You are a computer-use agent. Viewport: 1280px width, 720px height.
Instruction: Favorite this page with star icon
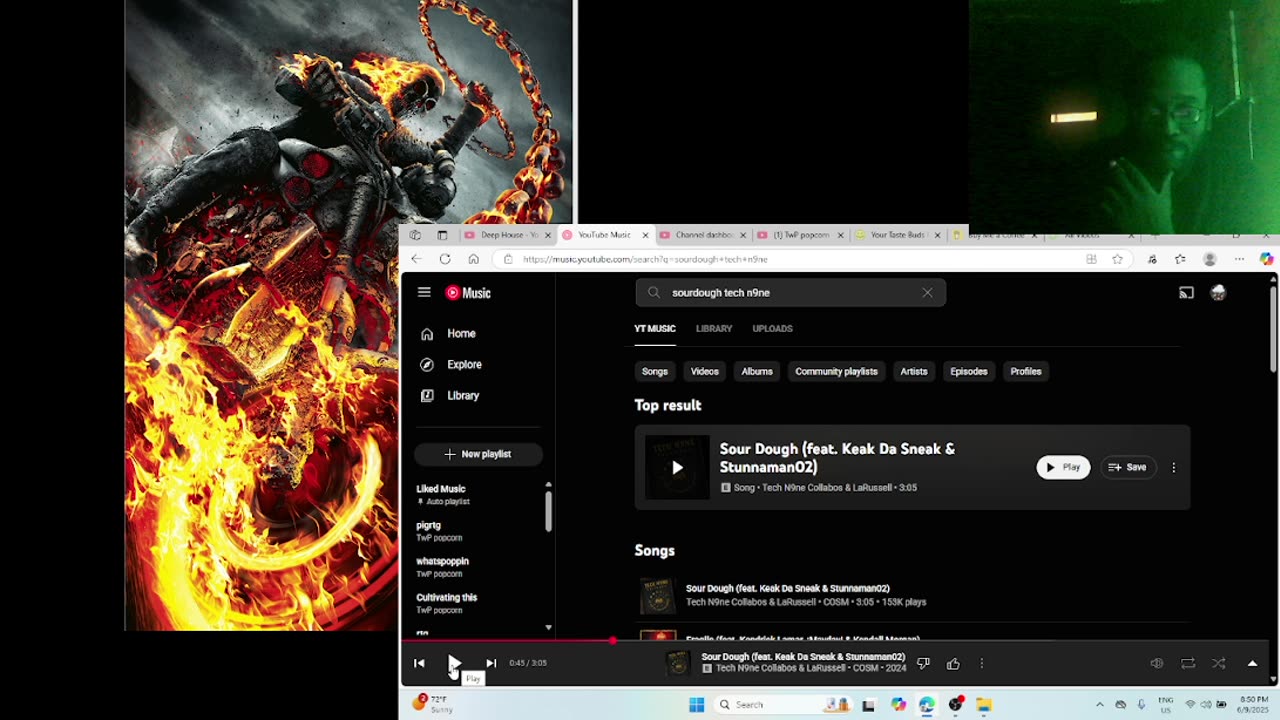click(1118, 259)
